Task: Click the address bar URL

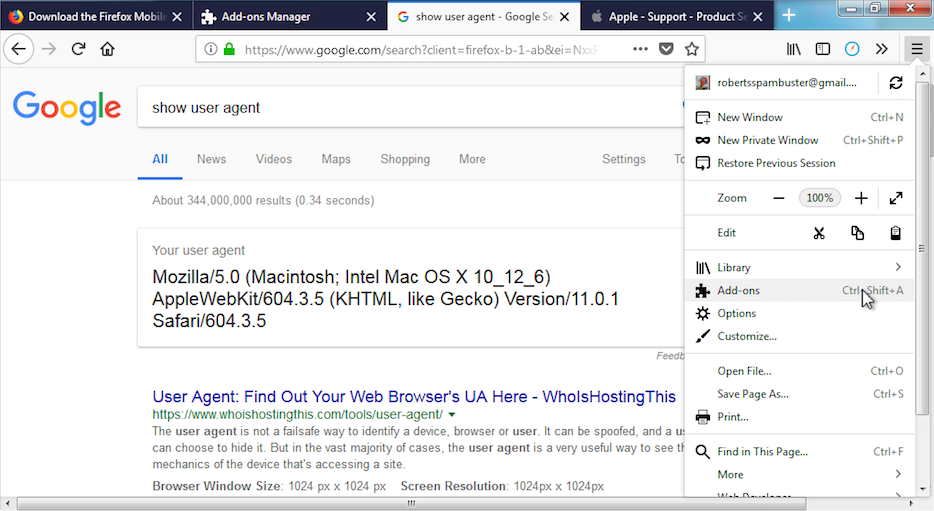Action: click(422, 49)
